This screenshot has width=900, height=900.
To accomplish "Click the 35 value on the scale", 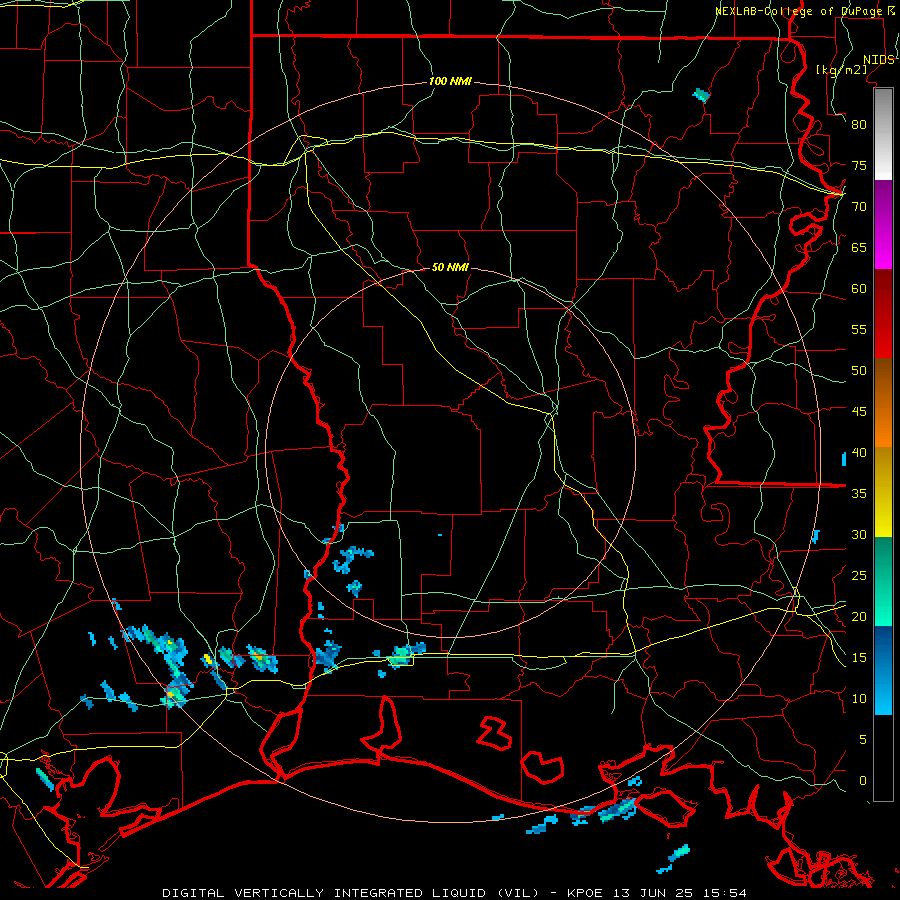I will coord(859,494).
